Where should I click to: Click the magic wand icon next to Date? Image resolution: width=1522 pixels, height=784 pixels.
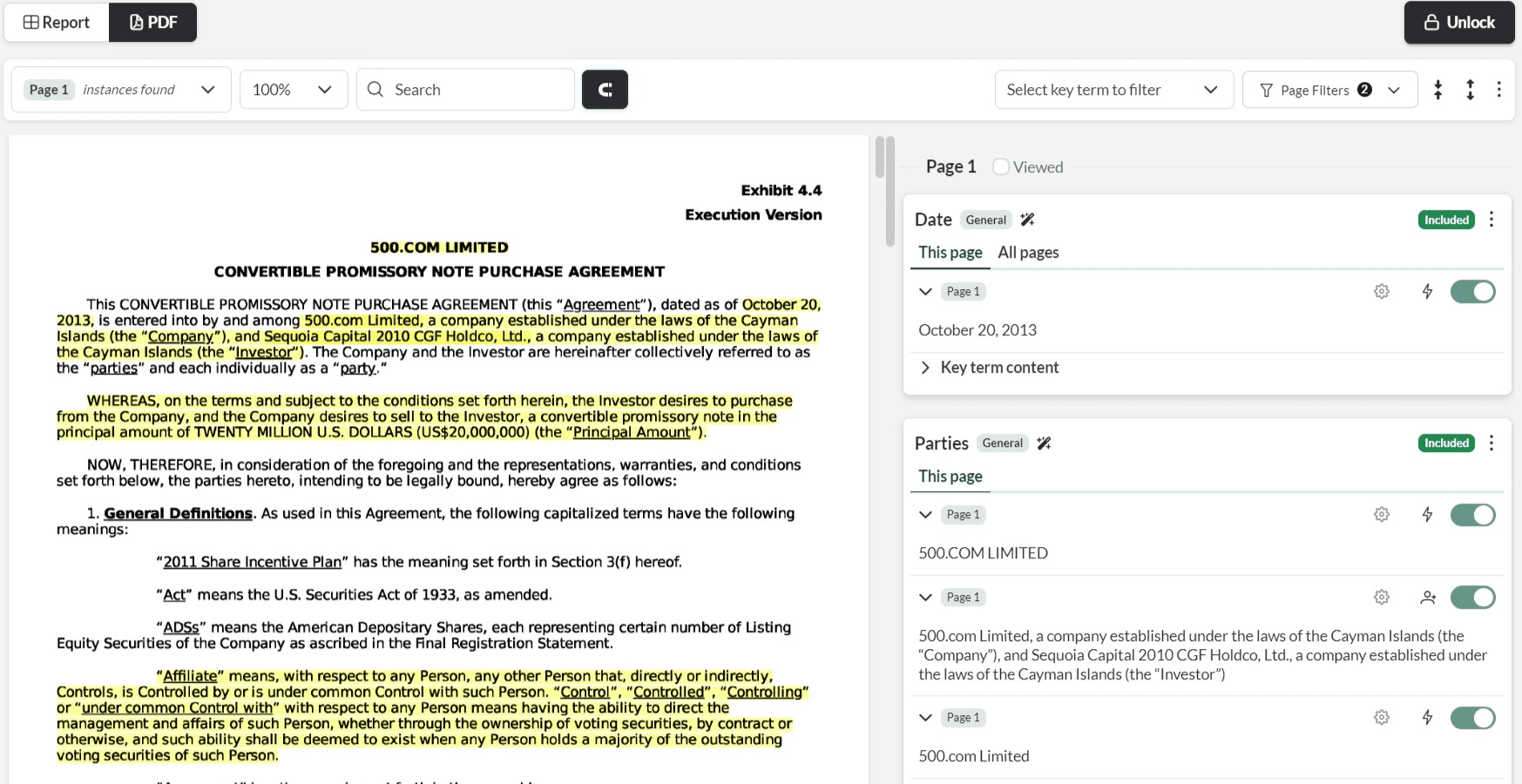coord(1028,220)
